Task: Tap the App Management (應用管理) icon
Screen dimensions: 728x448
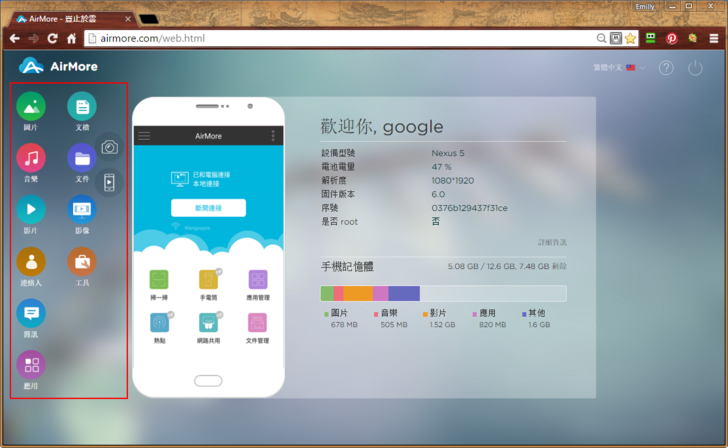Action: click(x=258, y=280)
